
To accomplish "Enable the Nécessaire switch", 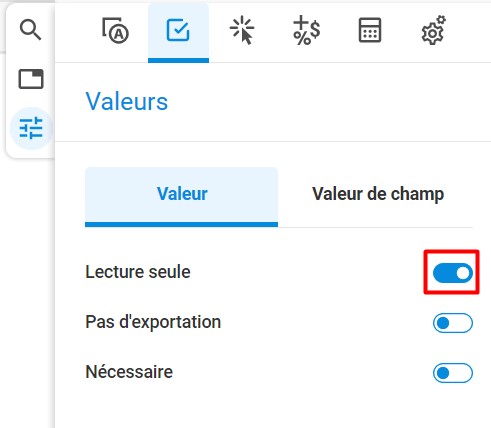I will coord(453,373).
